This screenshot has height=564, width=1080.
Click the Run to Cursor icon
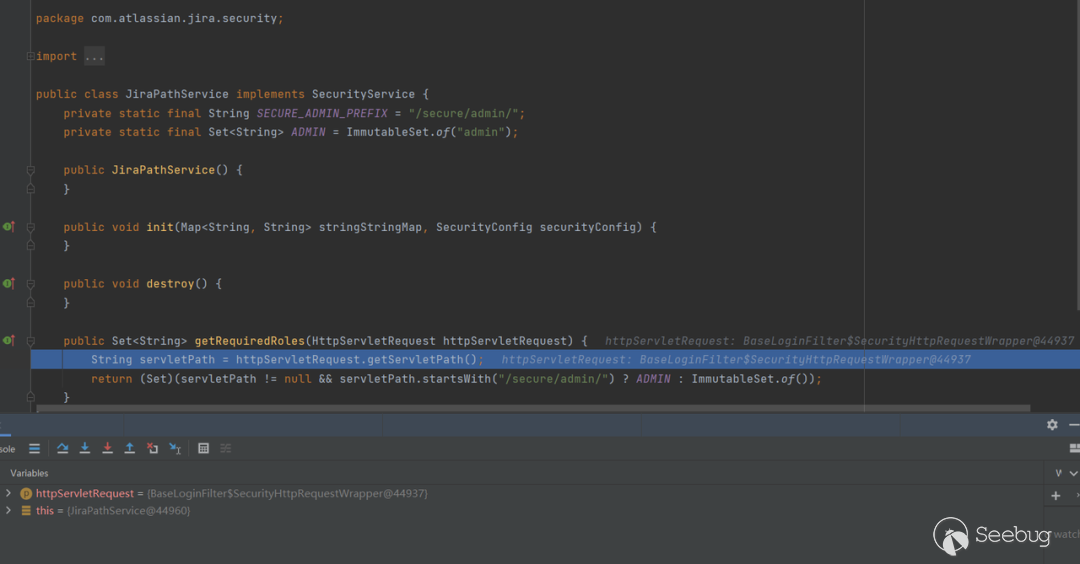[x=175, y=448]
